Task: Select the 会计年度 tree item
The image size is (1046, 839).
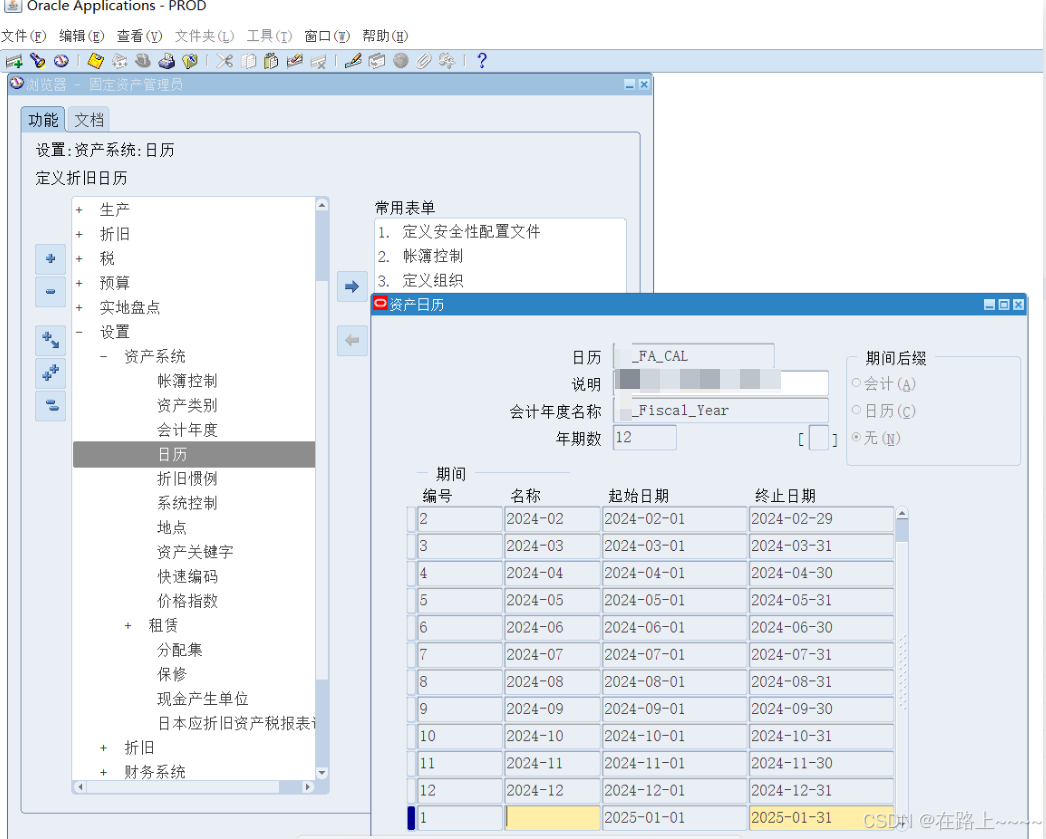Action: [x=187, y=430]
